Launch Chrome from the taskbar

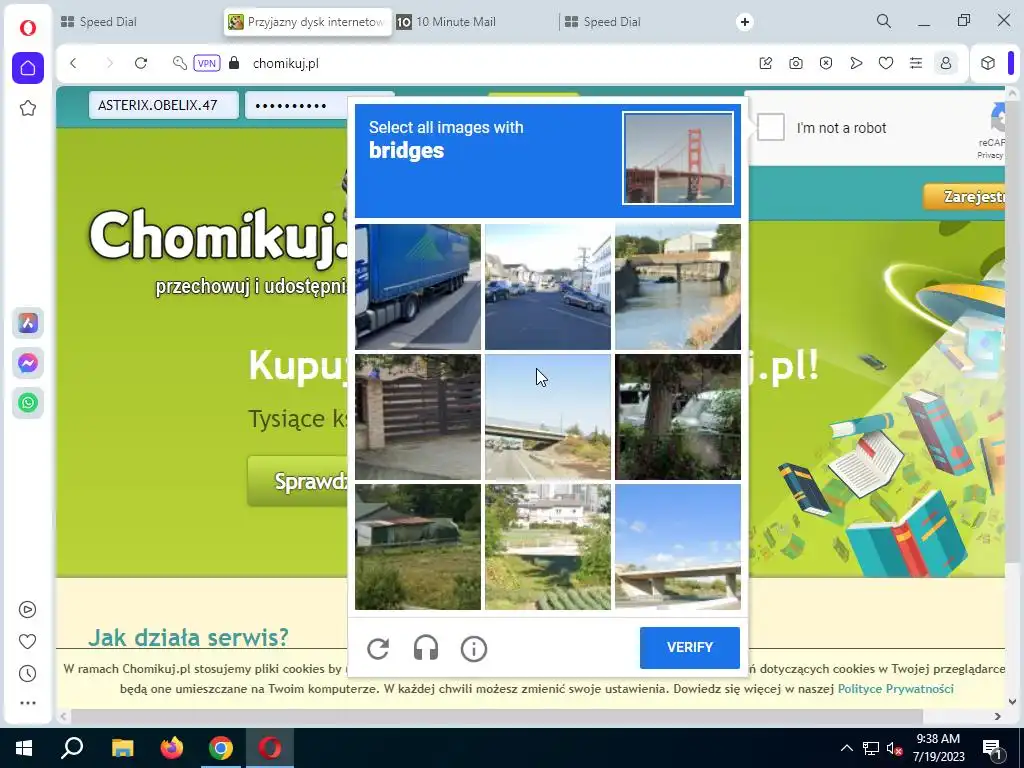click(221, 748)
